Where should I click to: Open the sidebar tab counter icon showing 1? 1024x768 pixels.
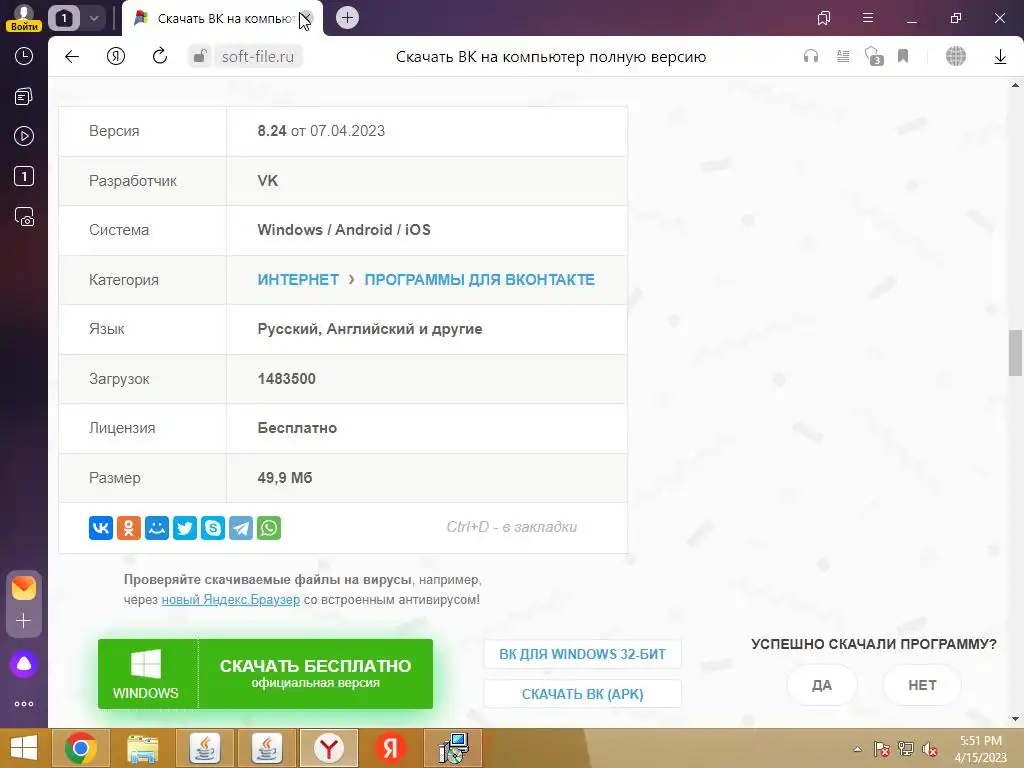click(x=24, y=176)
